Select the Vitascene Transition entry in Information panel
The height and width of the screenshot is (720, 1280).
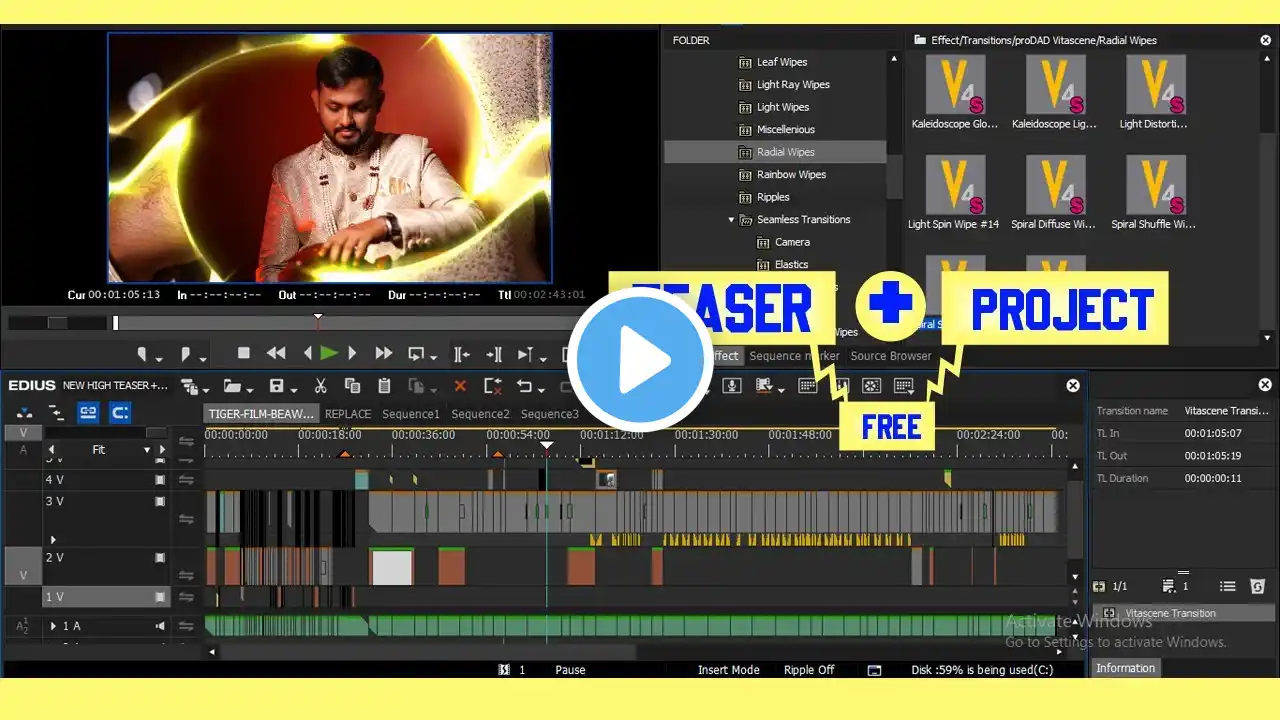(1185, 613)
